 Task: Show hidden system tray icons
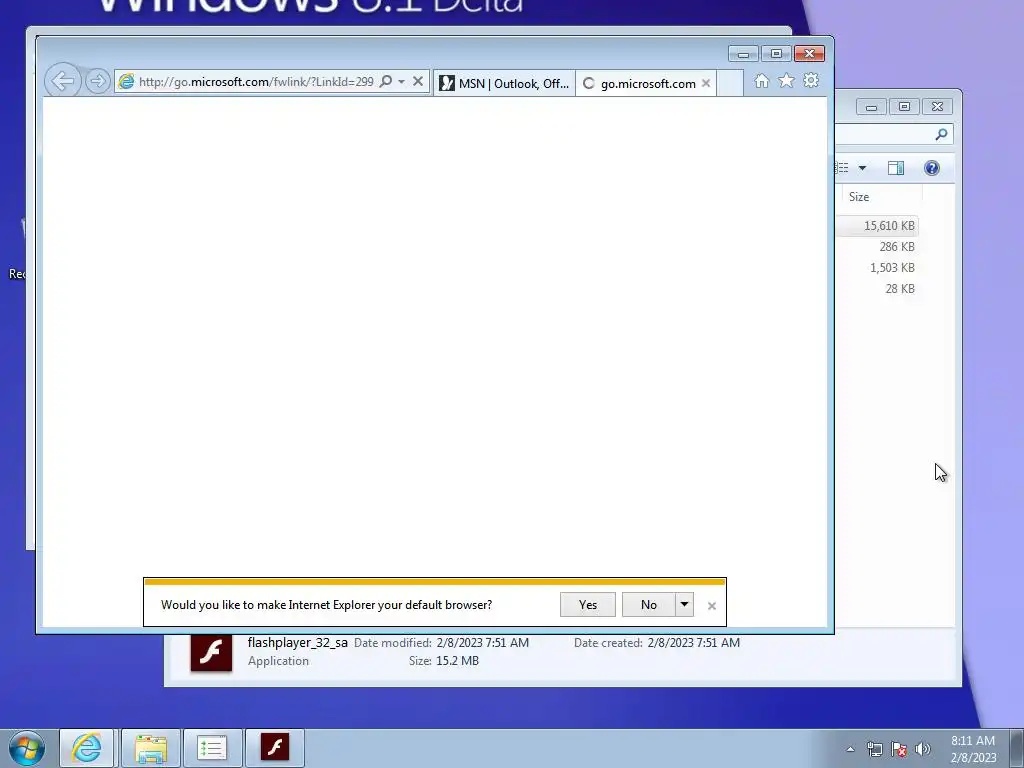(850, 749)
